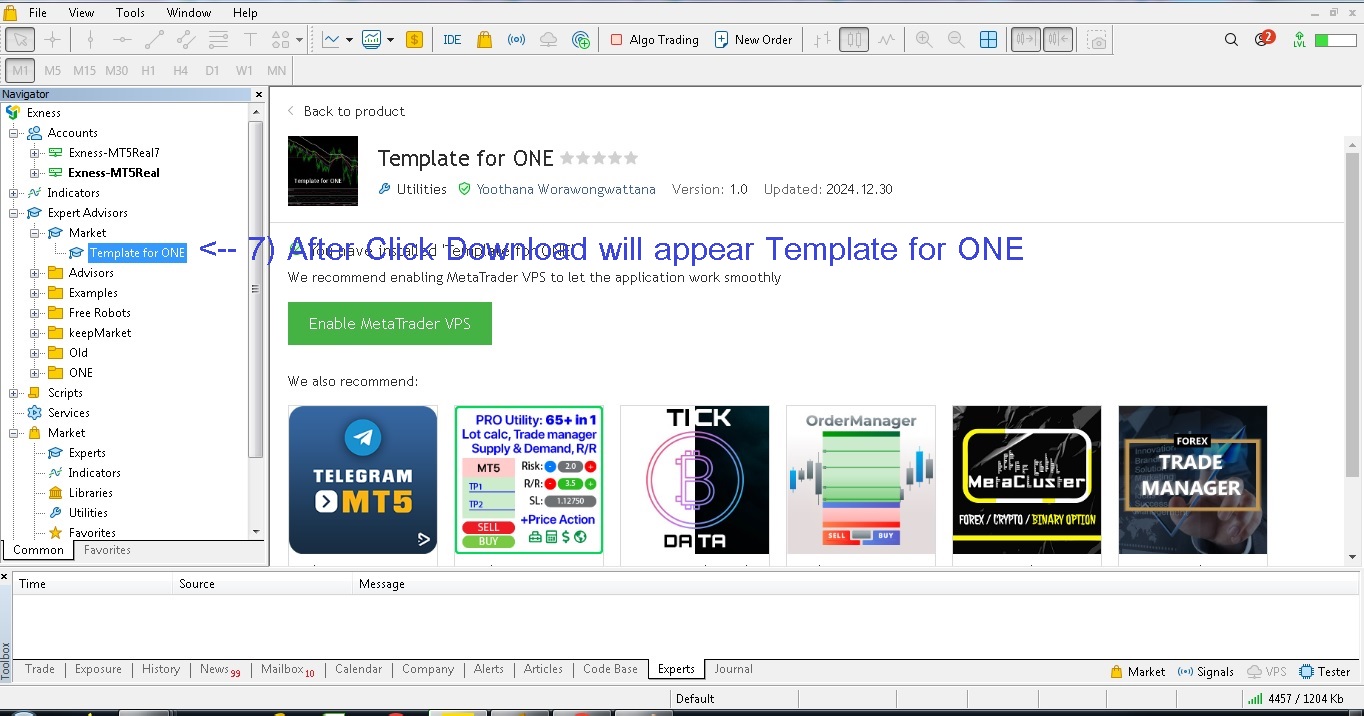Expand the Scripts node
Image resolution: width=1364 pixels, height=716 pixels.
(x=14, y=393)
